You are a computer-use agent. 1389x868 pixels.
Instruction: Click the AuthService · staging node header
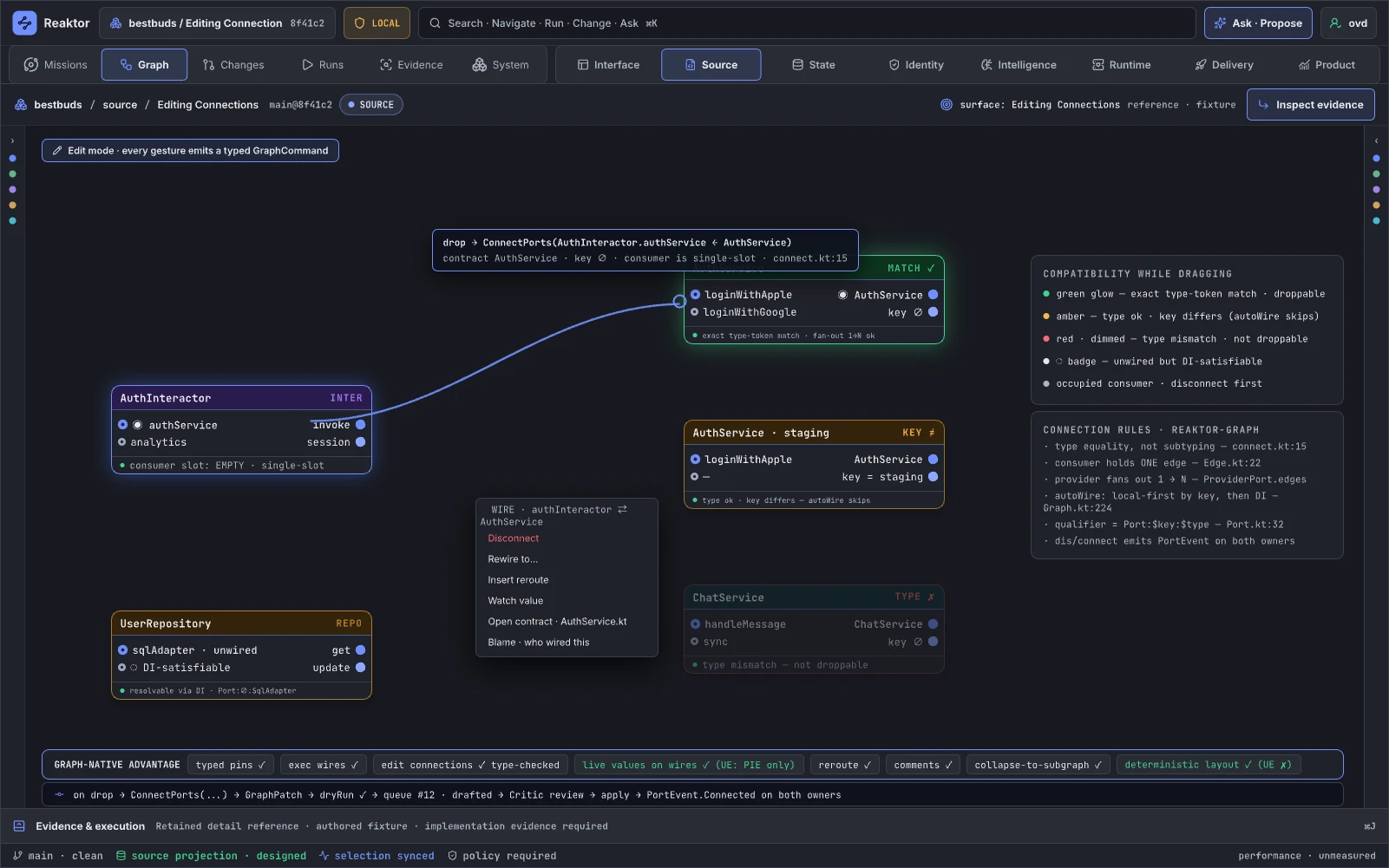814,433
